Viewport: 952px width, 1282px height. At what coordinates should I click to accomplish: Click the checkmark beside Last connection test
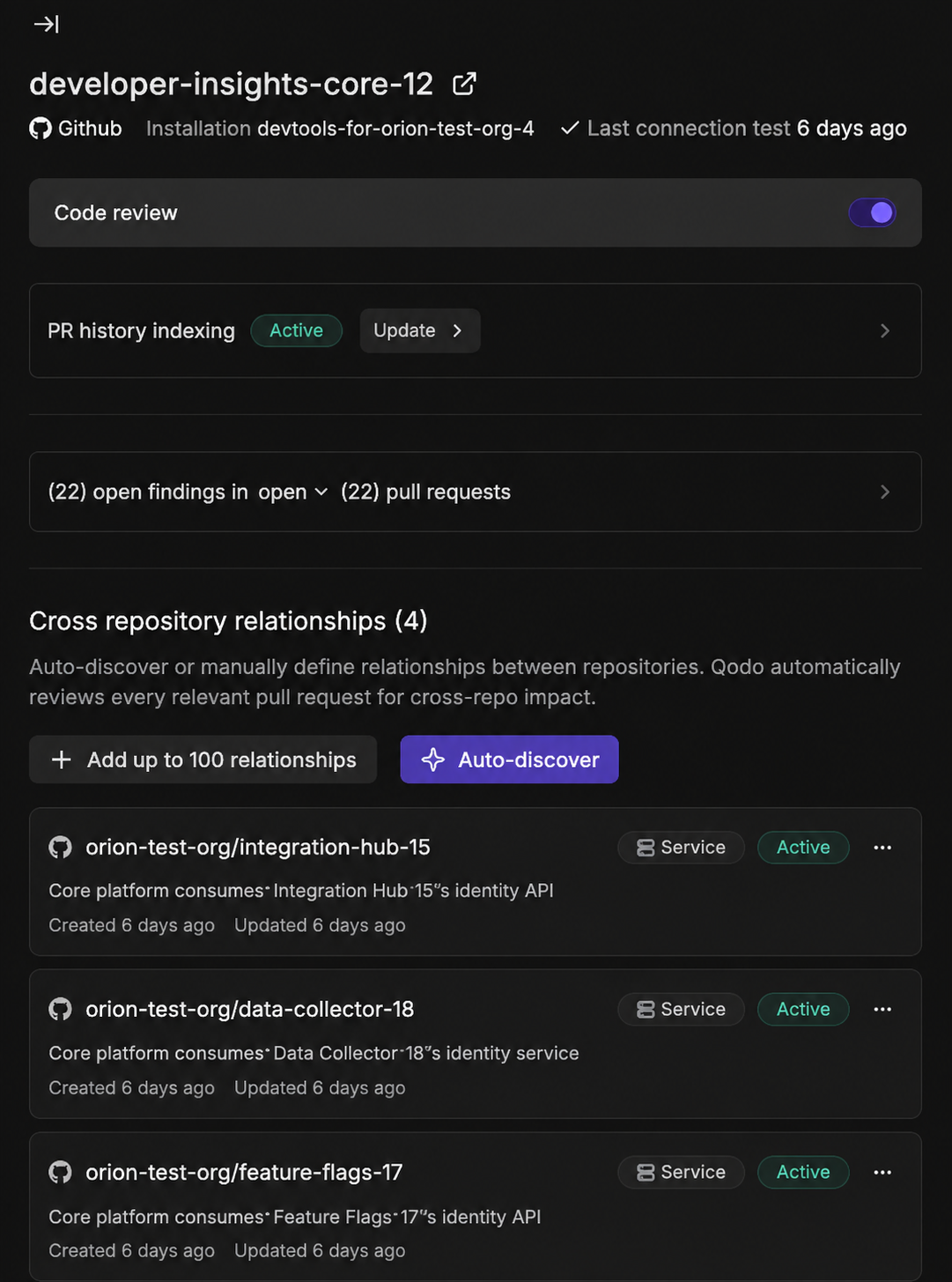(570, 129)
